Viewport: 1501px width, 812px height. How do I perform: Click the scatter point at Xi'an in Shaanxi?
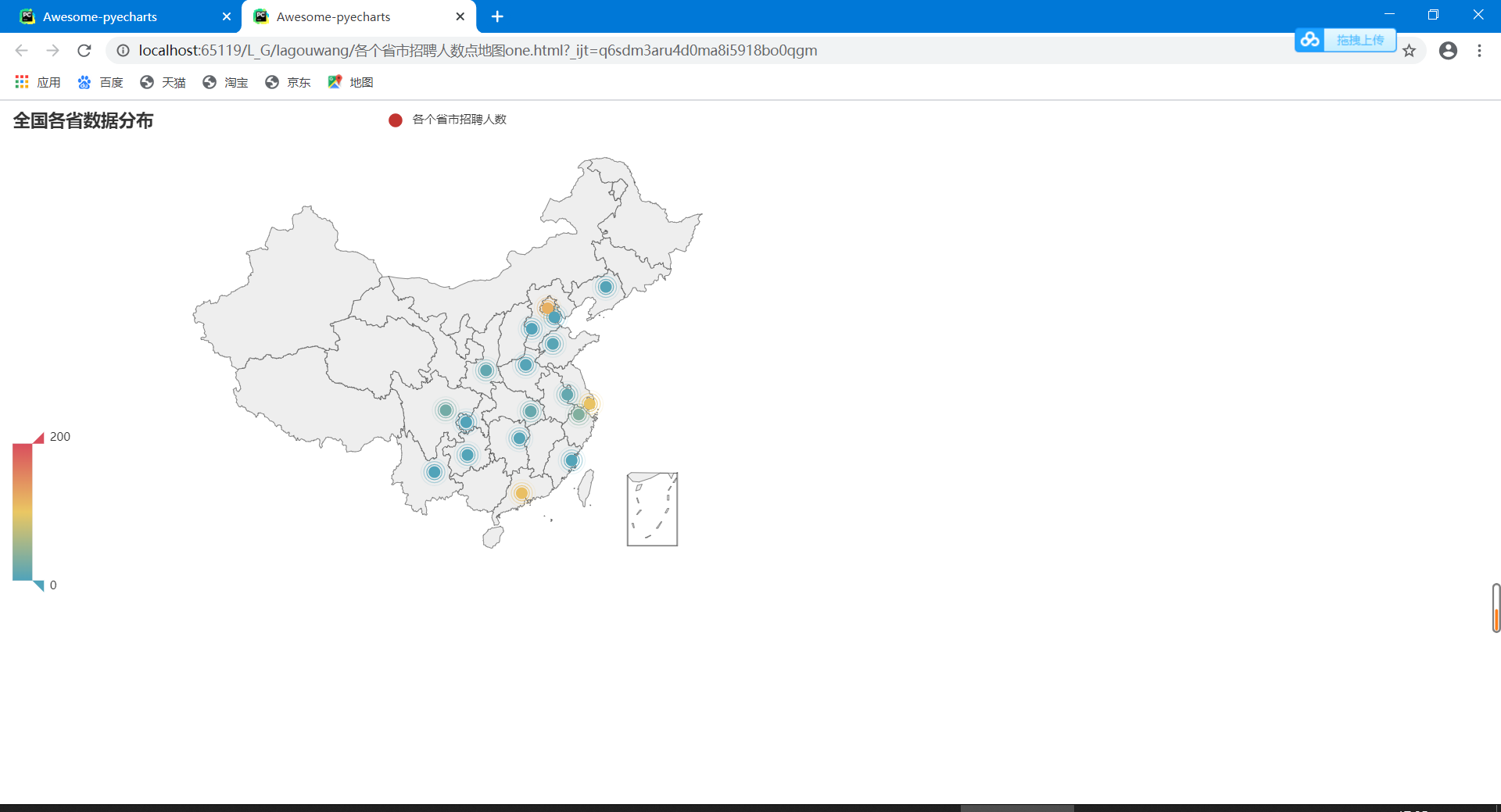[x=486, y=370]
